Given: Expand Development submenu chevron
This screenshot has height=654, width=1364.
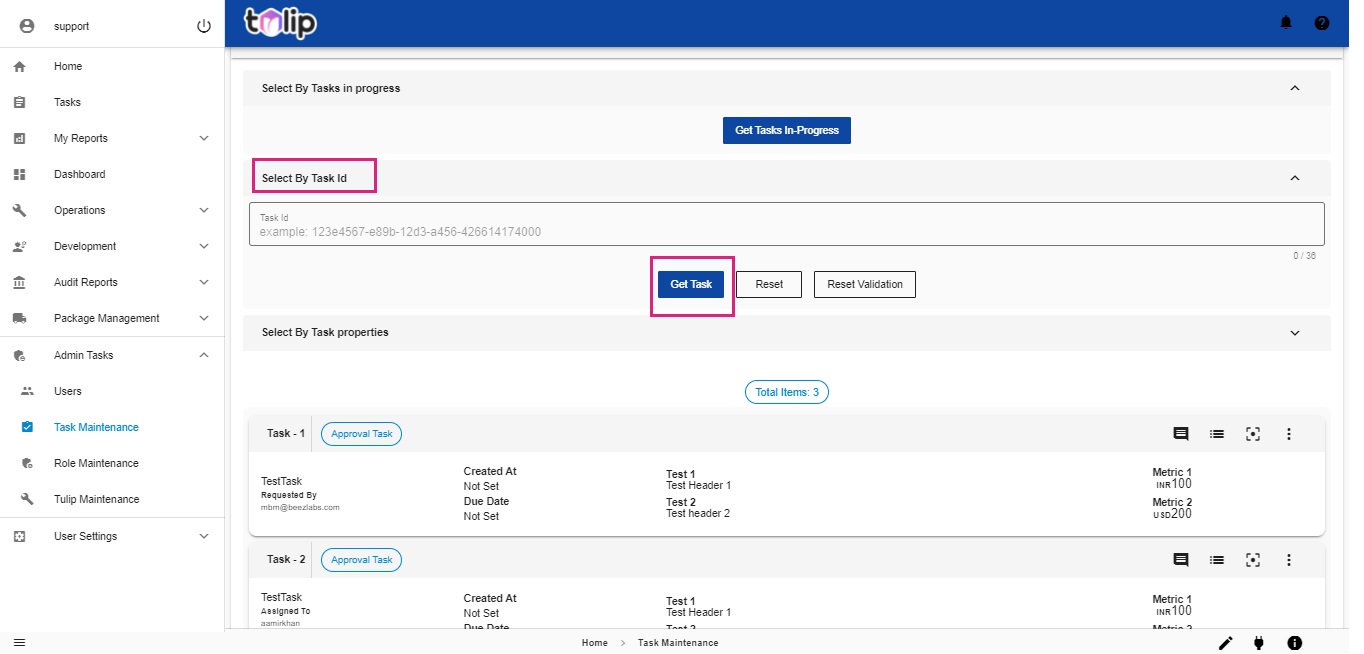Looking at the screenshot, I should click(204, 246).
